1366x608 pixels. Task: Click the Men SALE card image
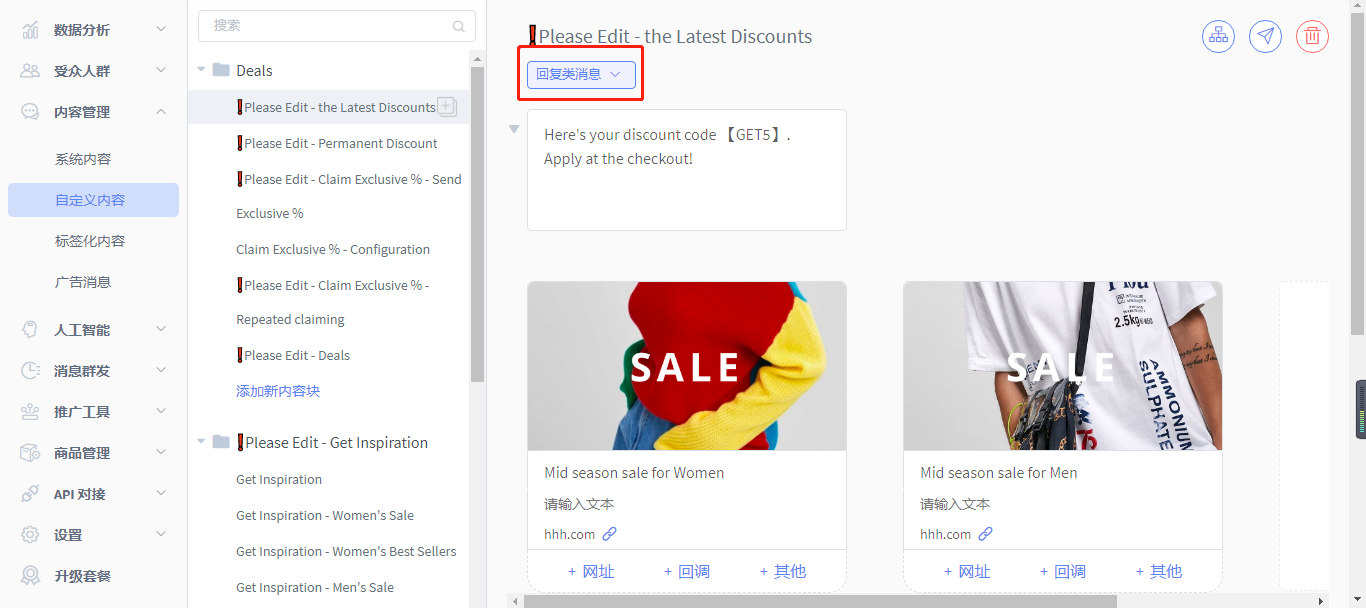click(1063, 366)
